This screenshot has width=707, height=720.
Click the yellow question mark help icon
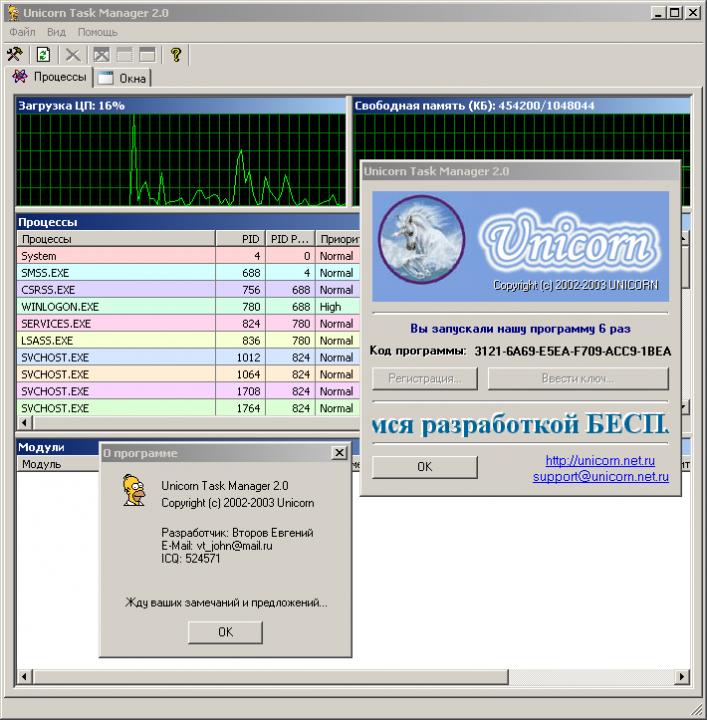tap(176, 54)
